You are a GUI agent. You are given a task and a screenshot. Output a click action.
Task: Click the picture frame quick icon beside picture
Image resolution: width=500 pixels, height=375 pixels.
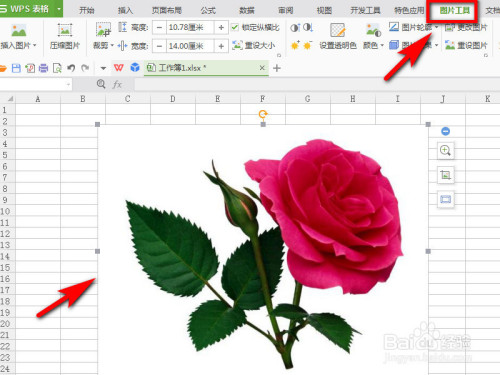[x=446, y=200]
